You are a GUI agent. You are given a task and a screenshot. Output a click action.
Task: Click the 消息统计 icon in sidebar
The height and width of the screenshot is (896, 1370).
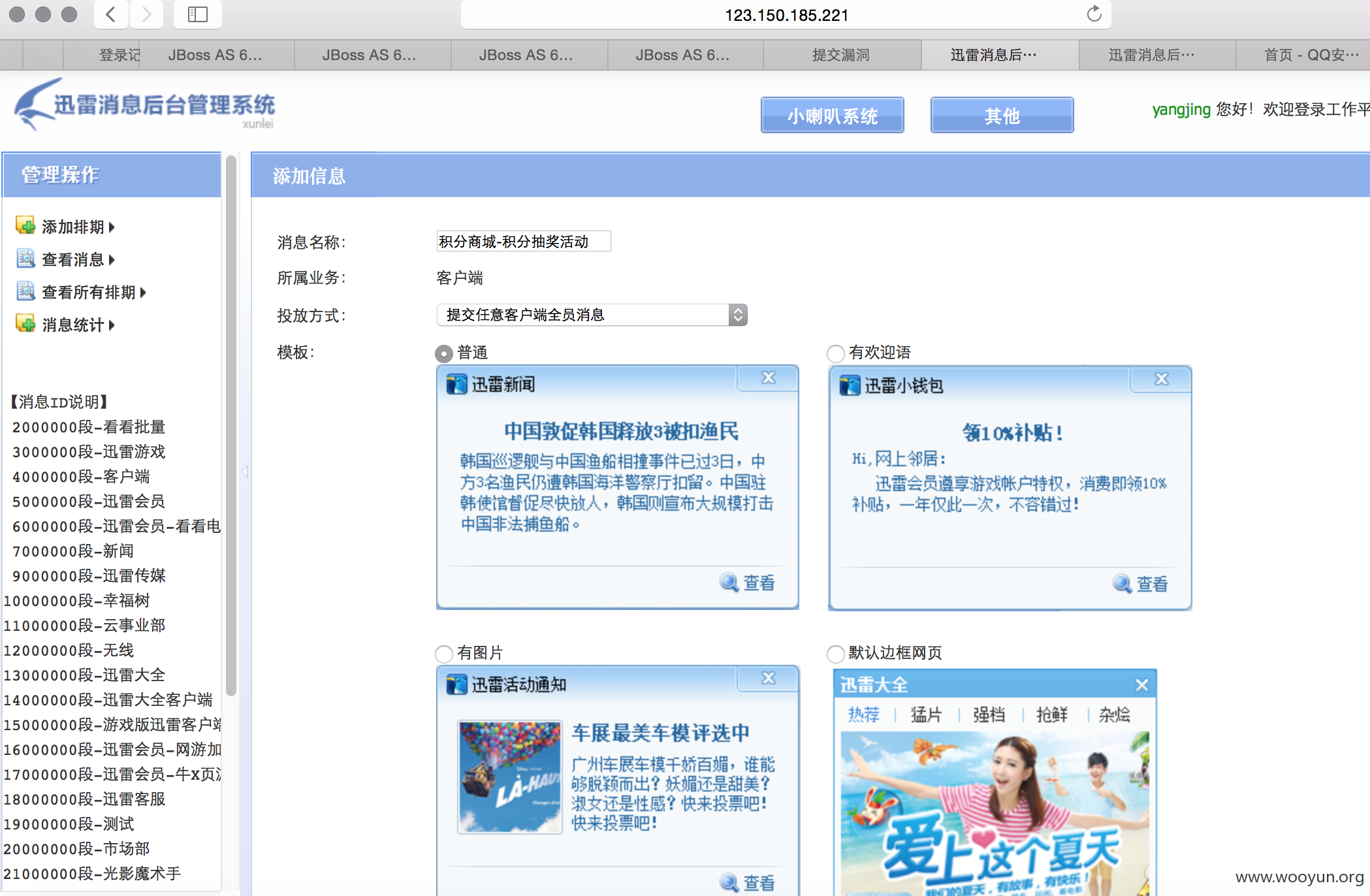25,324
